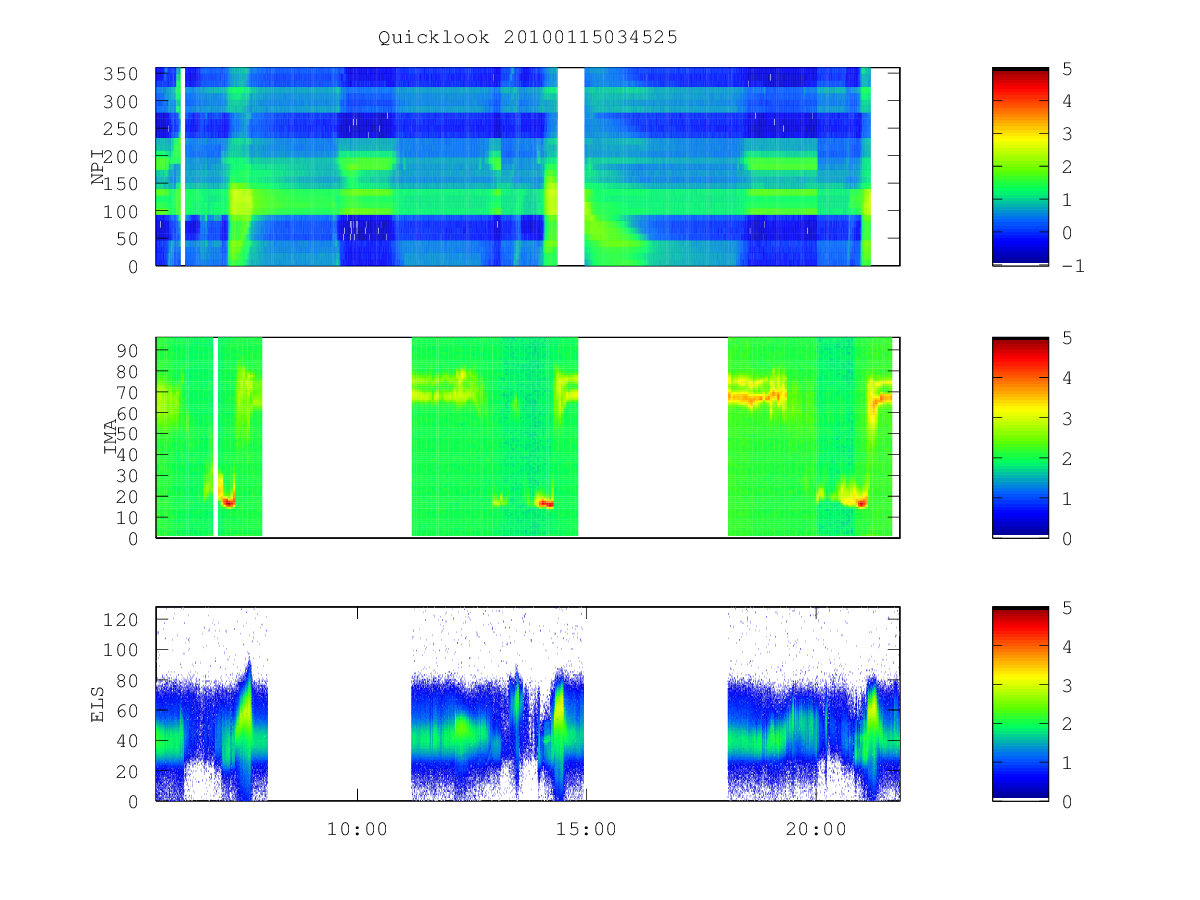Select the NPI axis label
Viewport: 1200px width, 900px height.
click(x=99, y=167)
